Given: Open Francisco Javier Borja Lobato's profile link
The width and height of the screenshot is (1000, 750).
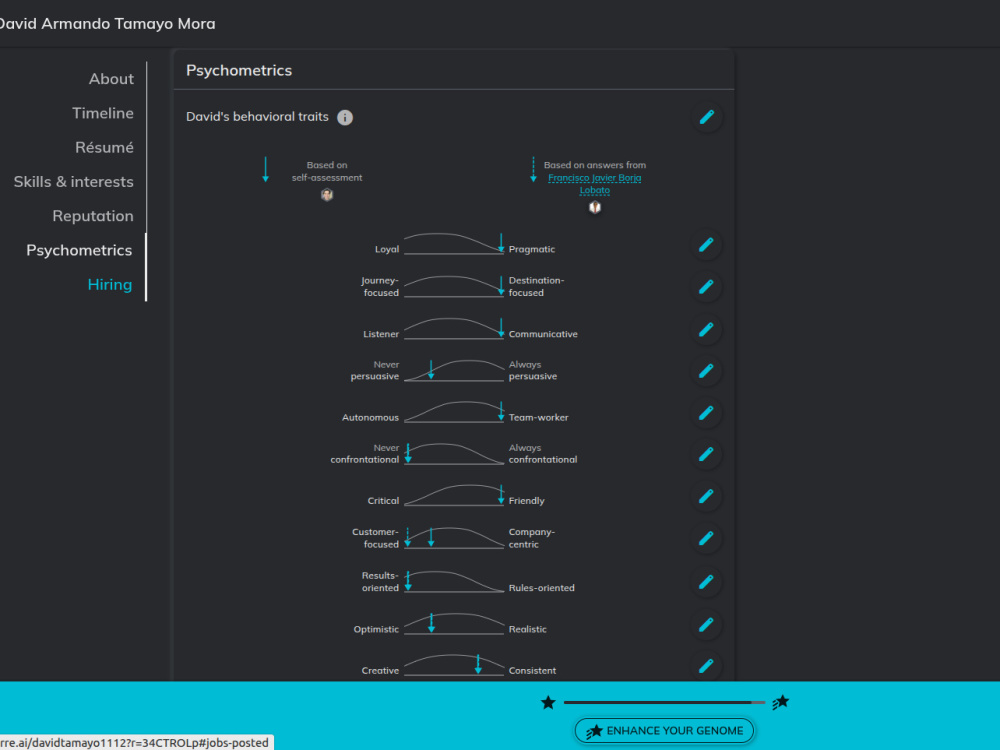Looking at the screenshot, I should pos(595,184).
